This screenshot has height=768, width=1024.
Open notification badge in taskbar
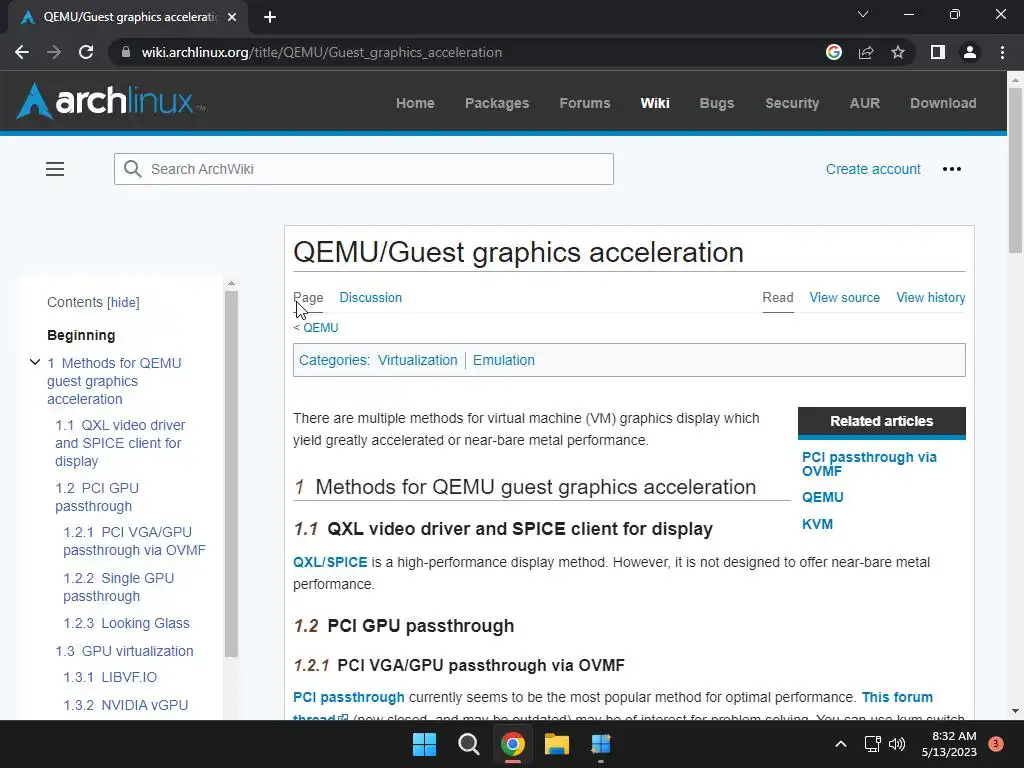[996, 744]
